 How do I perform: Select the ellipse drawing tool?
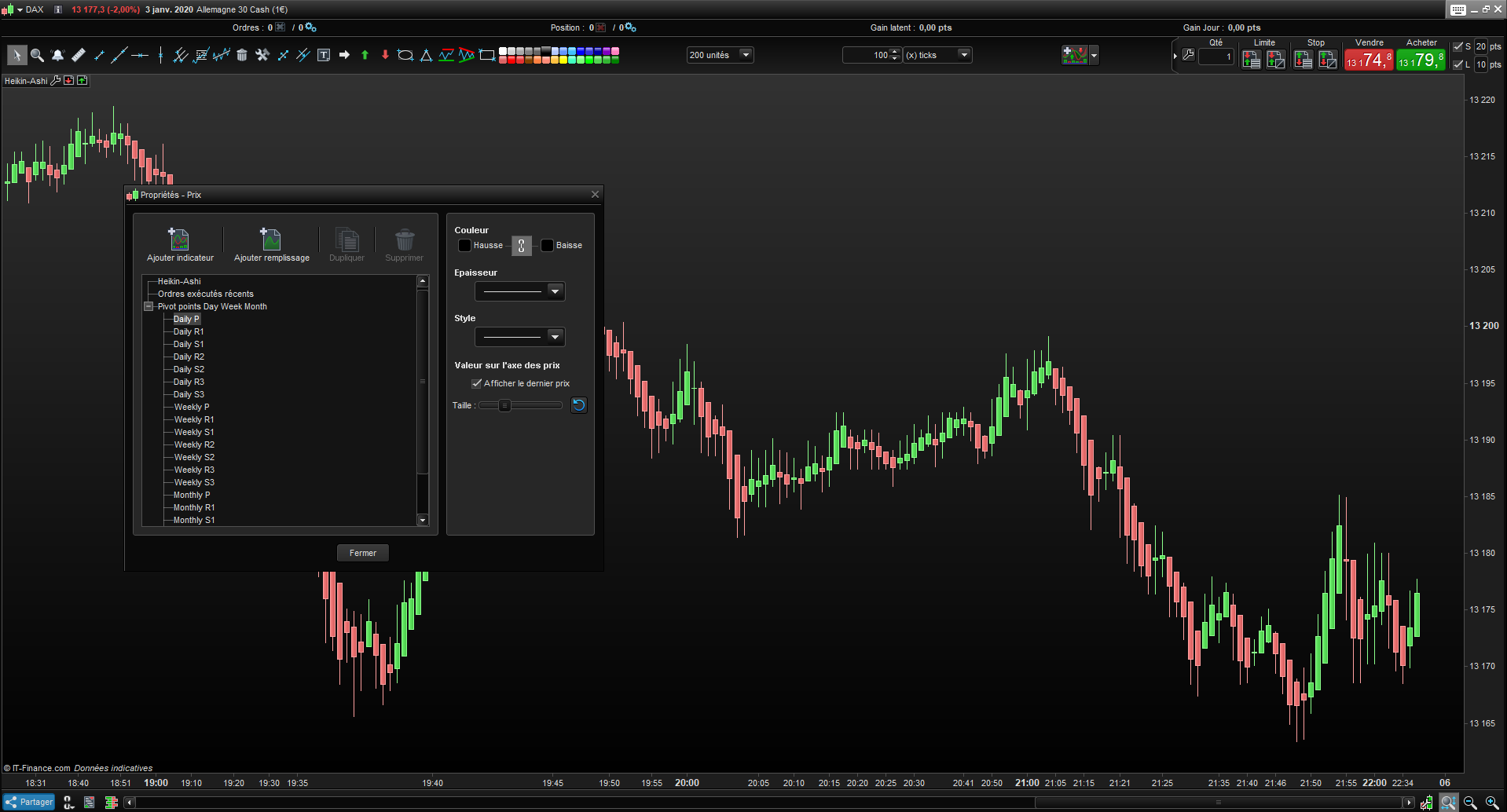pos(405,55)
